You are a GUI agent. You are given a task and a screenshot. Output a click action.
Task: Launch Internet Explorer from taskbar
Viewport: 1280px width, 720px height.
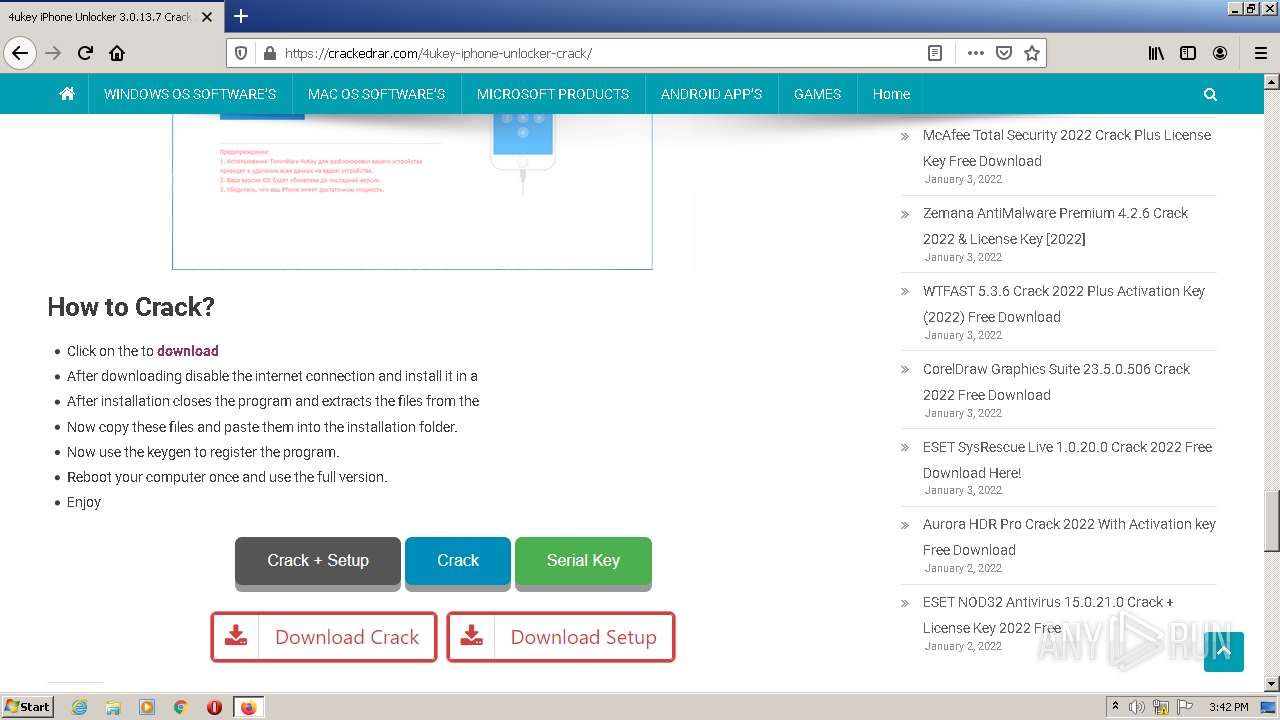[x=80, y=707]
